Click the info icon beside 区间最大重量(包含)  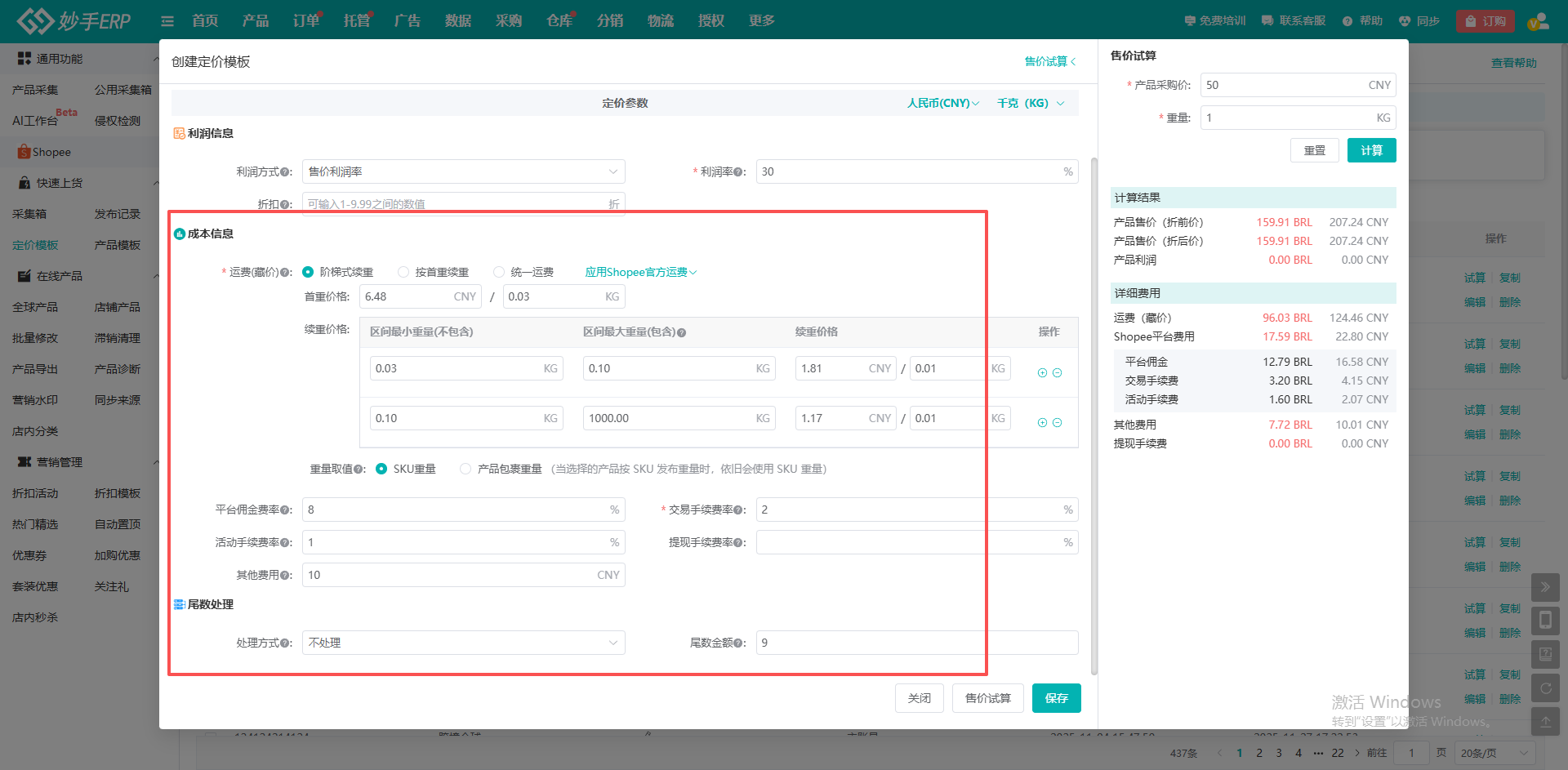(681, 333)
